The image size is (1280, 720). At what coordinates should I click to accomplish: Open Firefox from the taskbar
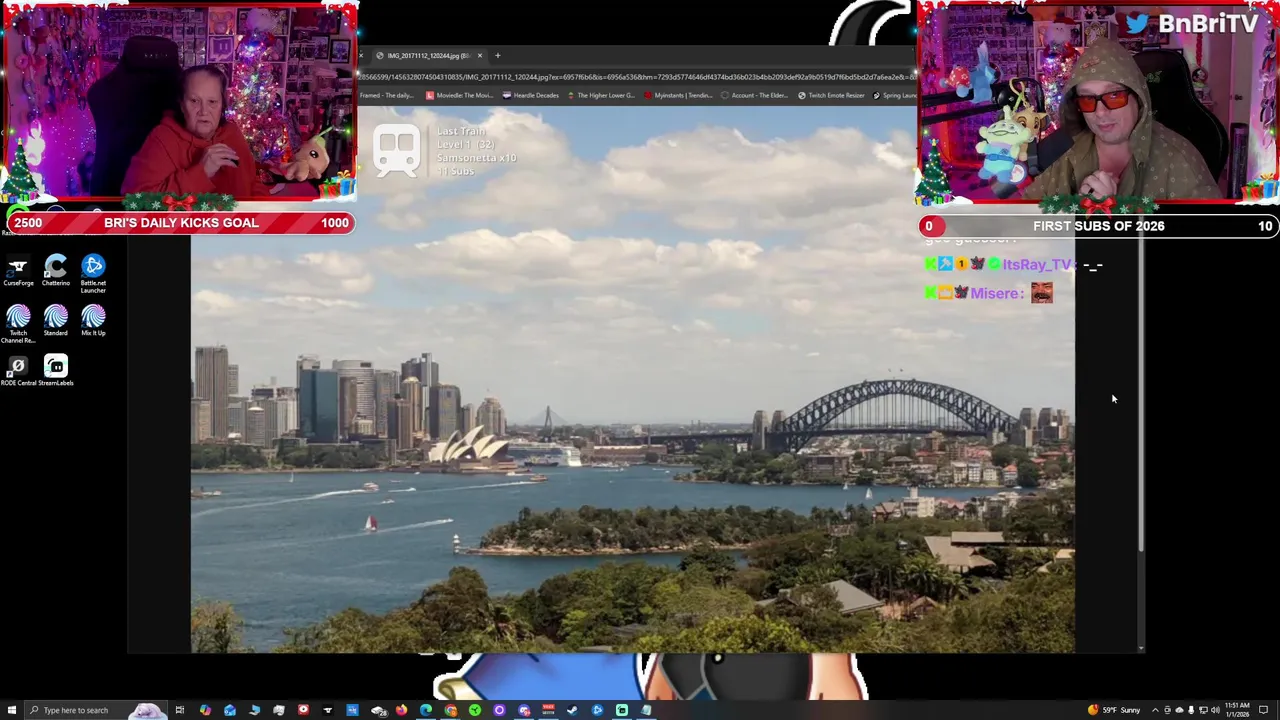402,710
